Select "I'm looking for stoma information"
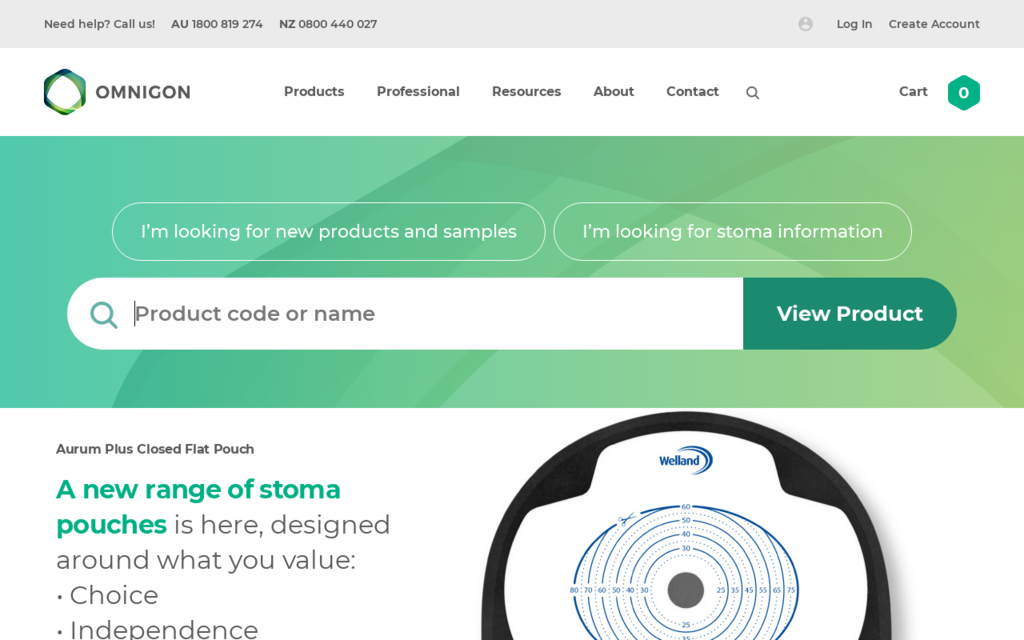This screenshot has height=640, width=1024. 732,232
